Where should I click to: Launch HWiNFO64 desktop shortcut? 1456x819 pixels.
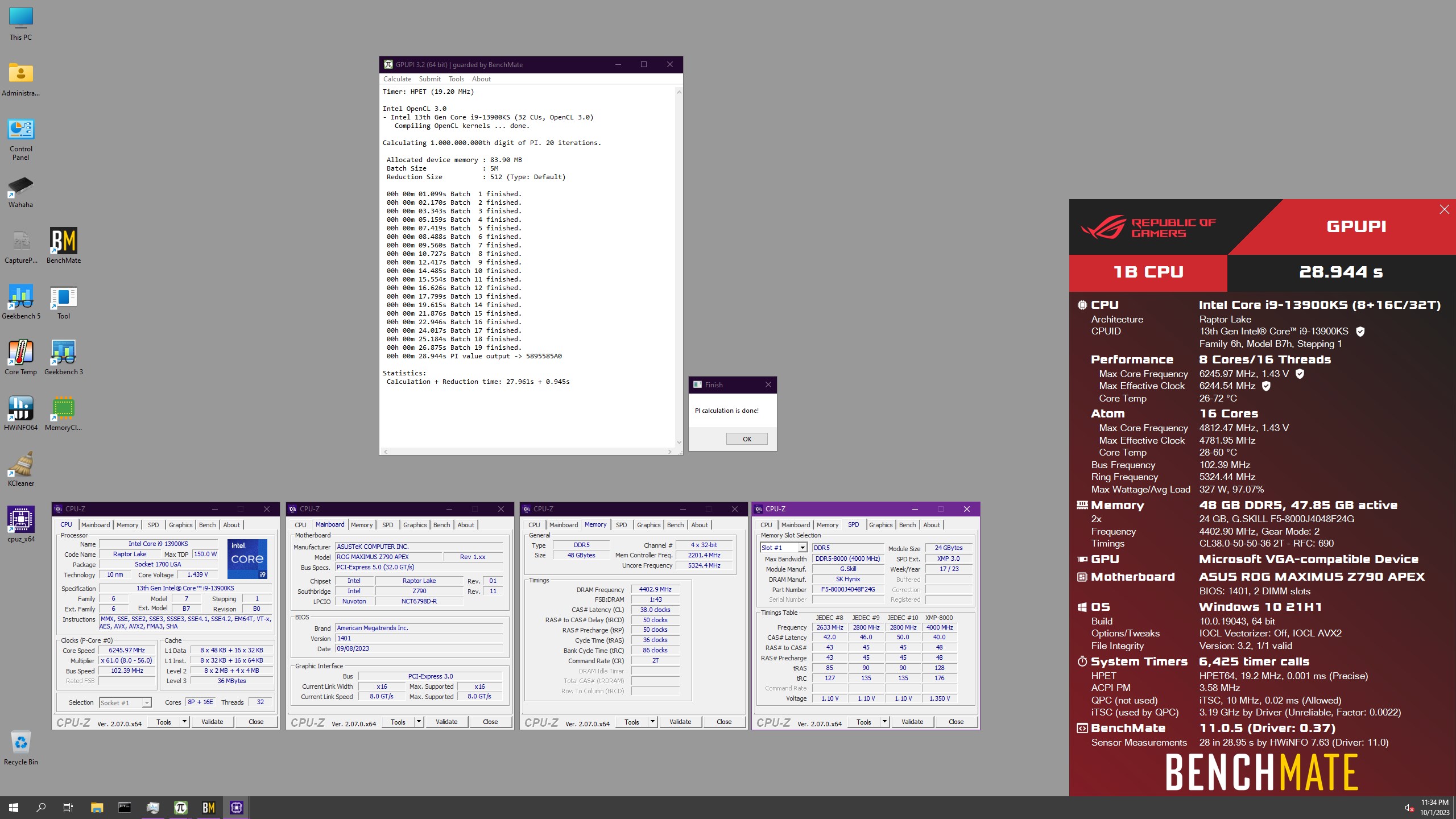pyautogui.click(x=21, y=415)
